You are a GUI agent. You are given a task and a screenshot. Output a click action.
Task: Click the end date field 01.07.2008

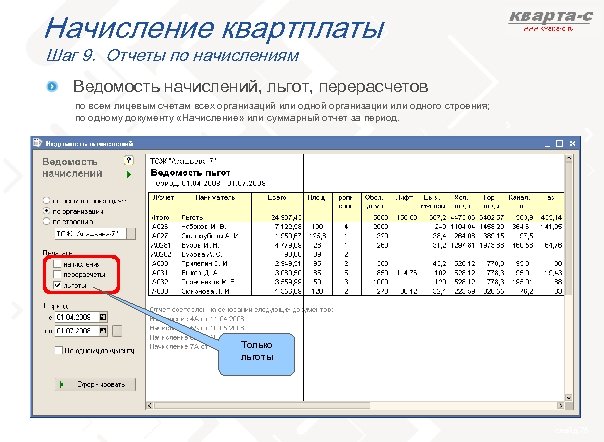[x=77, y=331]
